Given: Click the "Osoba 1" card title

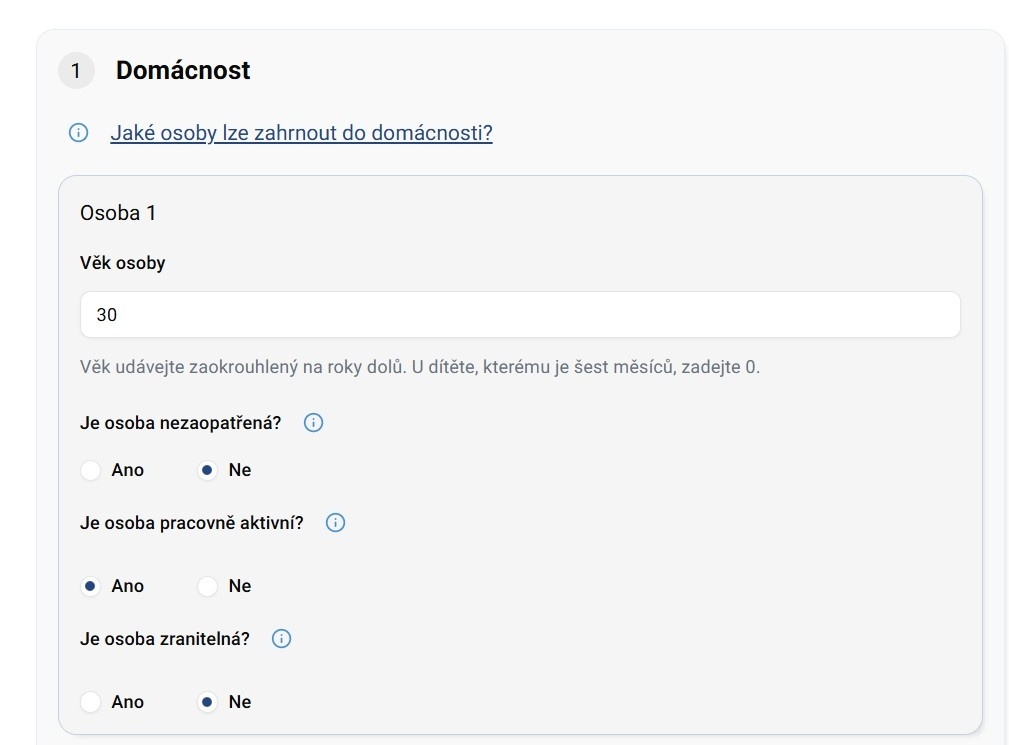Looking at the screenshot, I should 118,213.
